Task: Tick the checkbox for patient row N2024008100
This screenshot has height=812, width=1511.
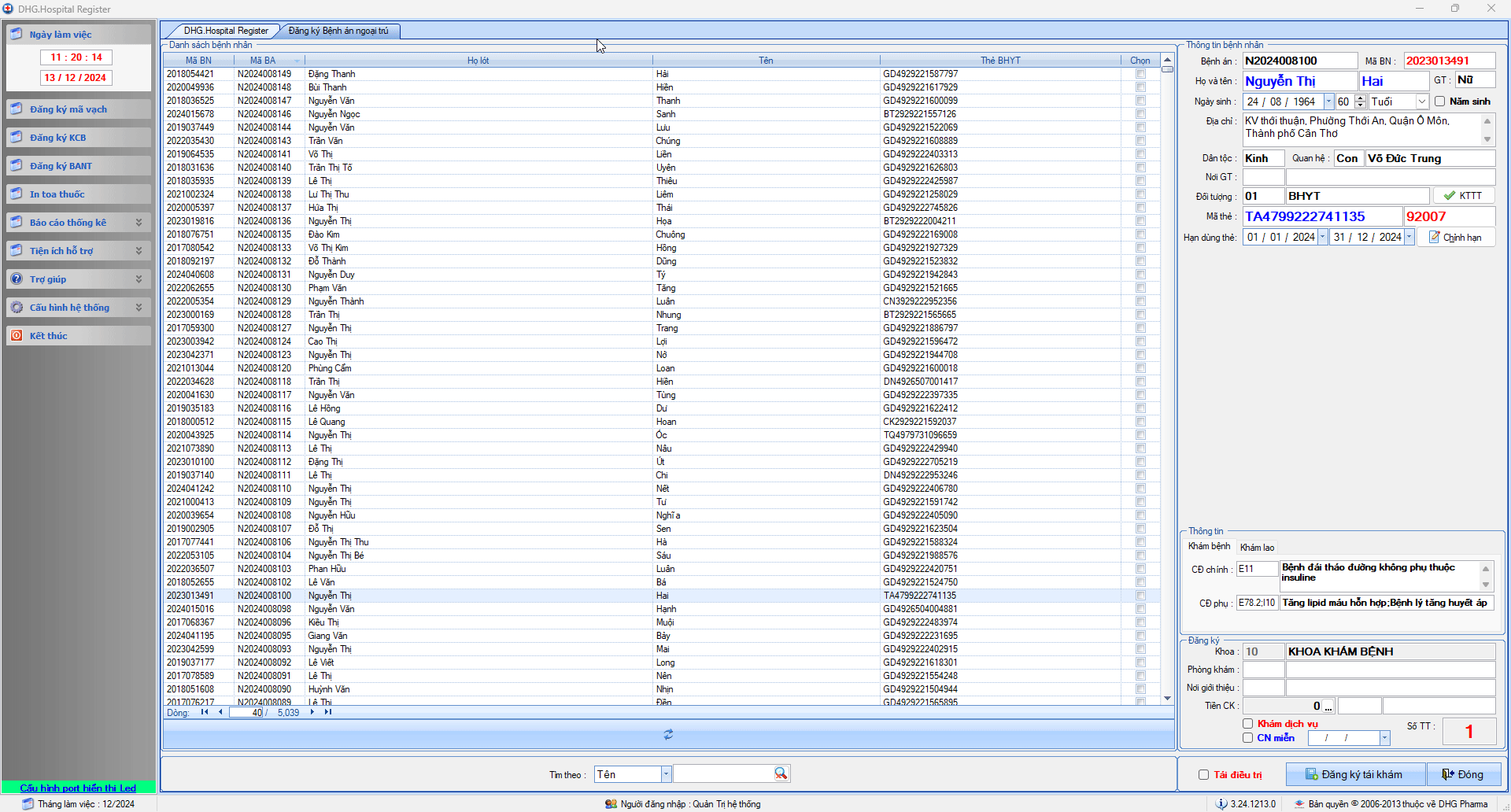Action: click(1140, 596)
